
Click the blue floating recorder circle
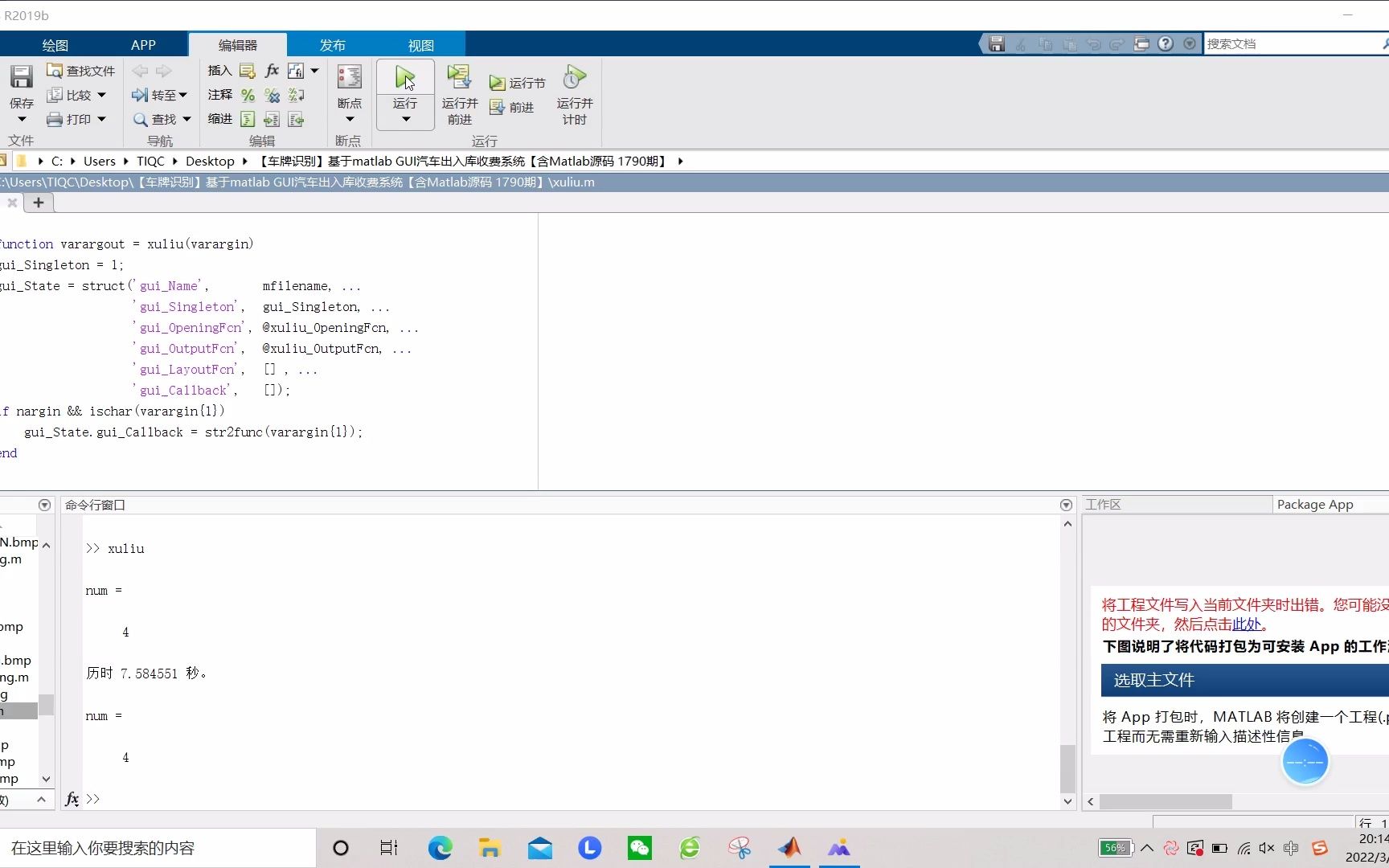(x=1305, y=761)
